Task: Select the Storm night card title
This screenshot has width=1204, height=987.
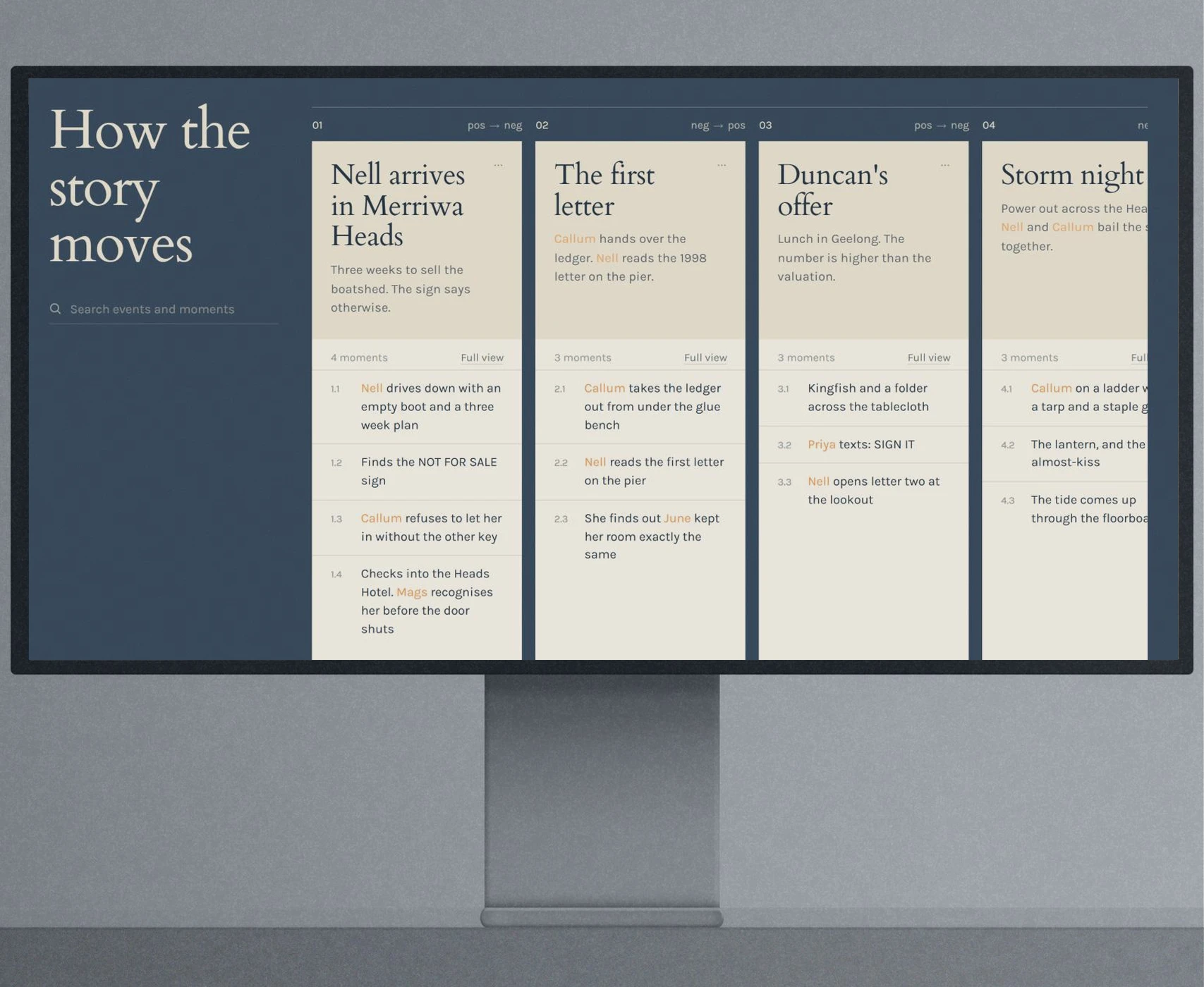Action: point(1072,175)
